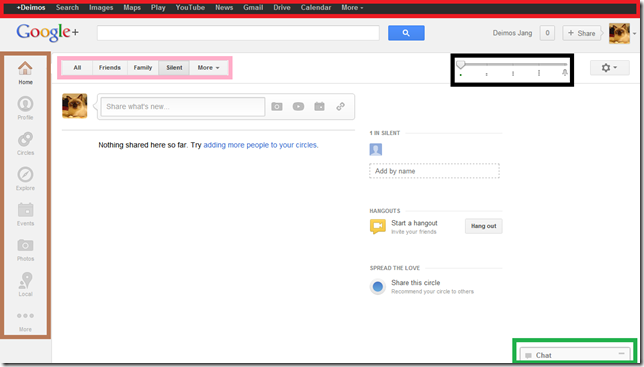This screenshot has height=367, width=644.
Task: Click the notifications count 0 button
Action: (x=547, y=33)
